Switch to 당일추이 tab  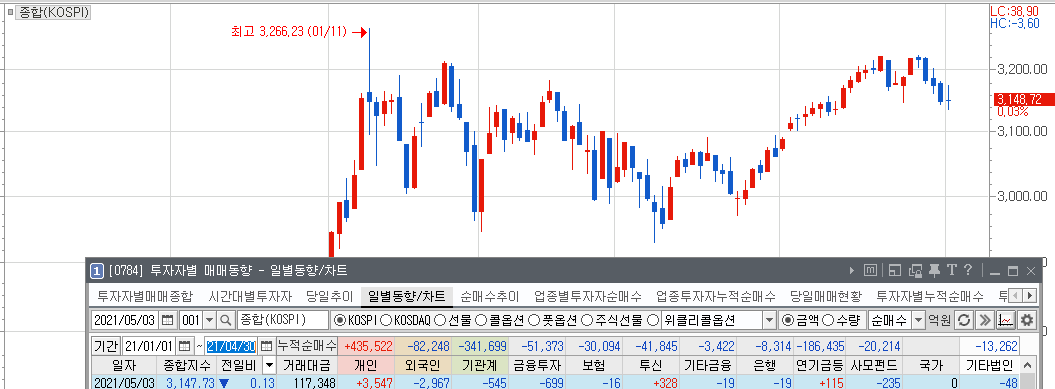[x=329, y=296]
